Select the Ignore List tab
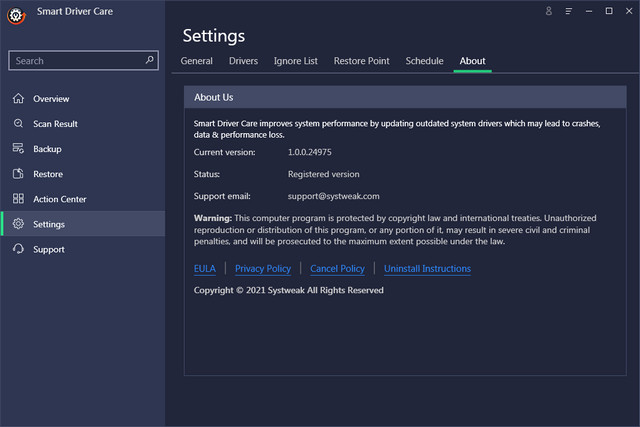Screen dimensions: 640x427 click(295, 61)
